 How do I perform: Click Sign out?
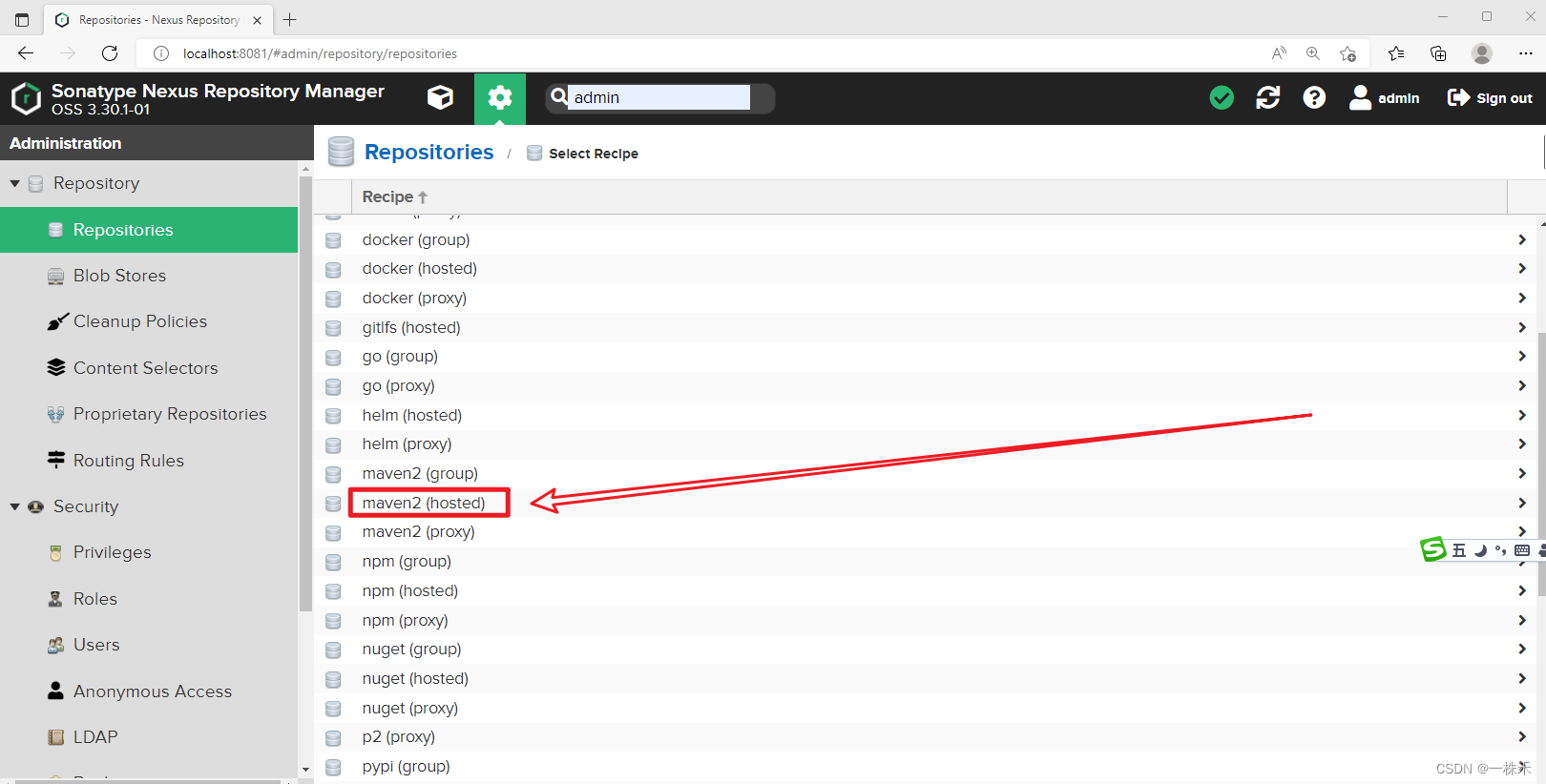1490,97
